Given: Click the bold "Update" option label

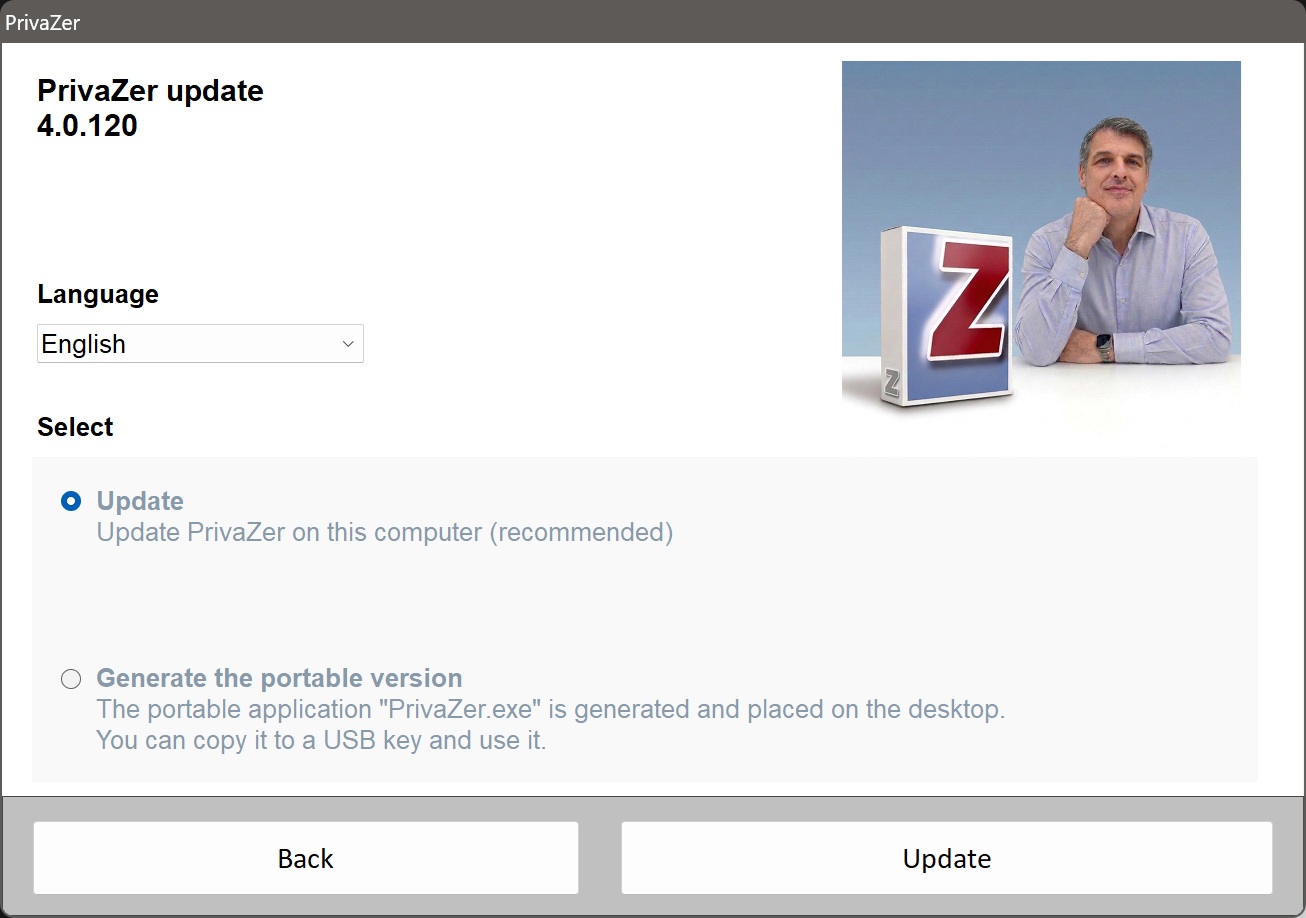Looking at the screenshot, I should pyautogui.click(x=140, y=501).
